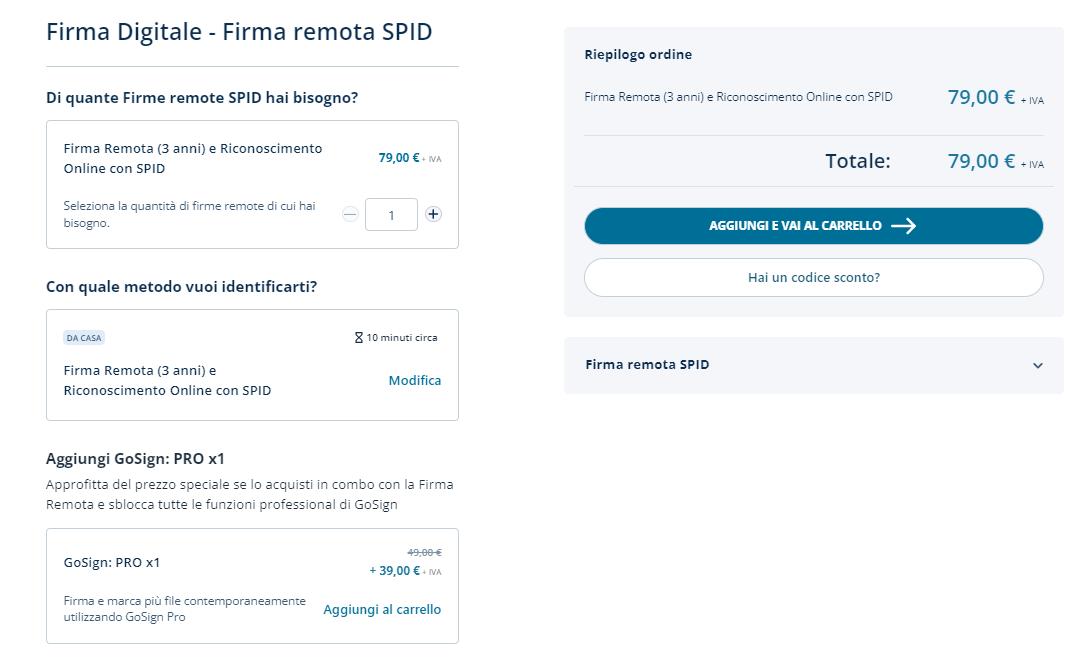Click the 10 minuti circa text
Image resolution: width=1092 pixels, height=663 pixels.
click(401, 338)
